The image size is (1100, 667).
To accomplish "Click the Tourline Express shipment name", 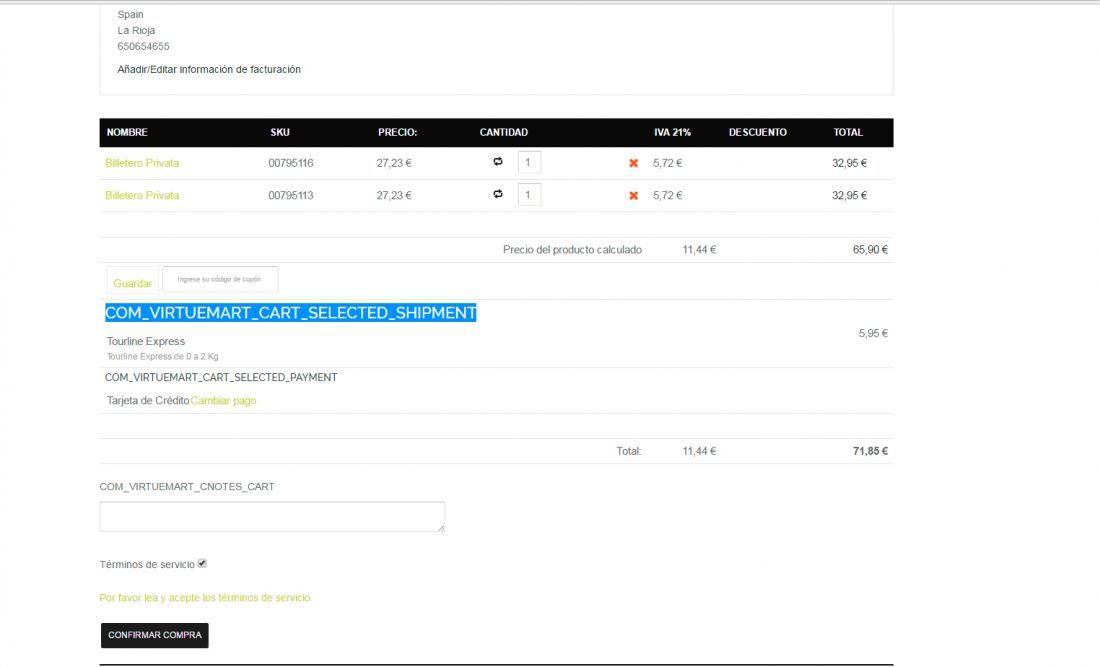I will [146, 341].
